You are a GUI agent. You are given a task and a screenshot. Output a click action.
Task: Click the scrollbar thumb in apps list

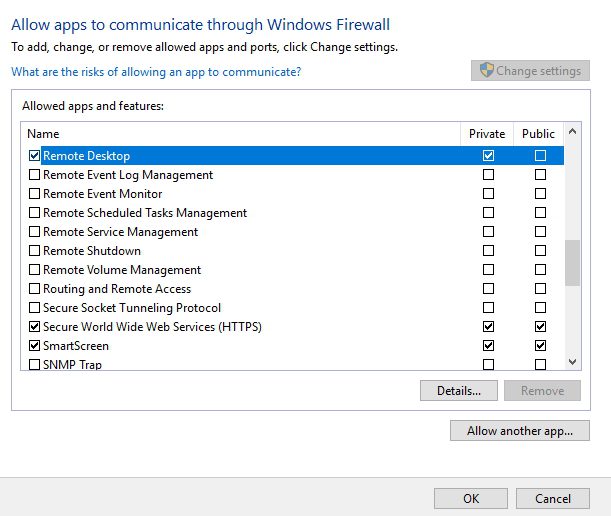[573, 263]
